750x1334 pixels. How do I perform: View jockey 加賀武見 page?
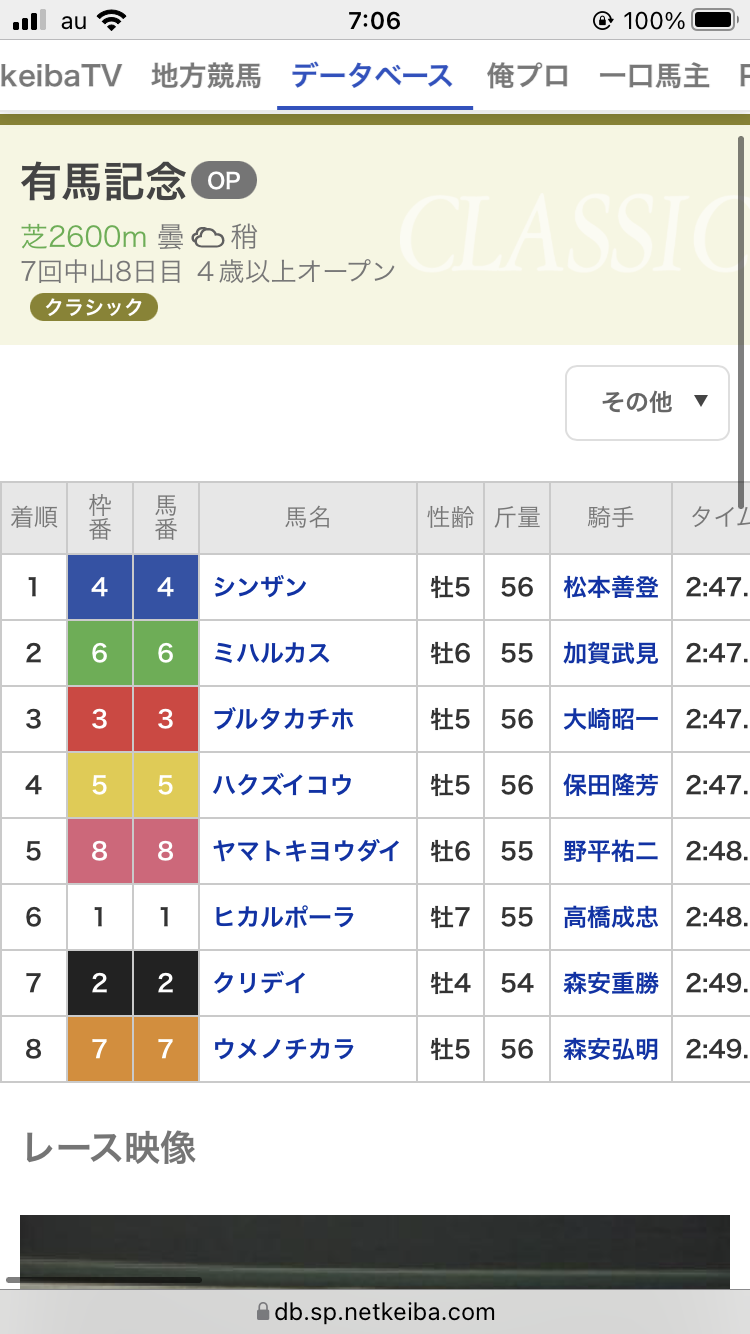(x=610, y=653)
